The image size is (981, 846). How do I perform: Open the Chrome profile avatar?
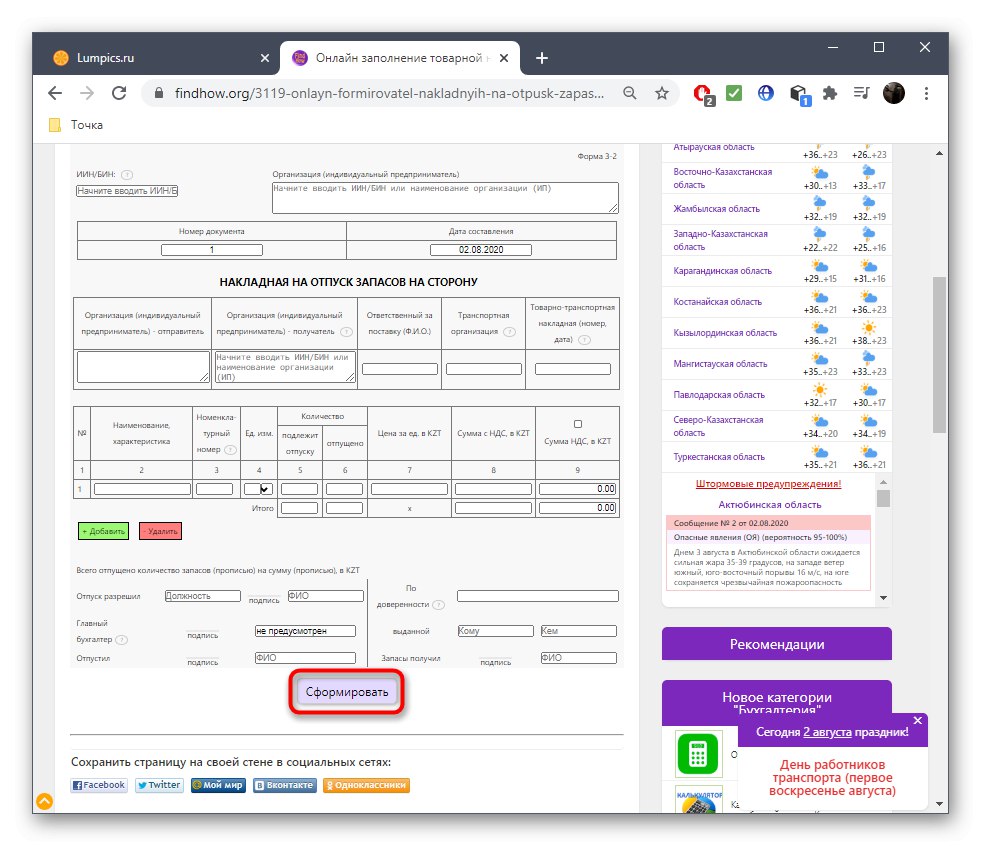click(893, 93)
